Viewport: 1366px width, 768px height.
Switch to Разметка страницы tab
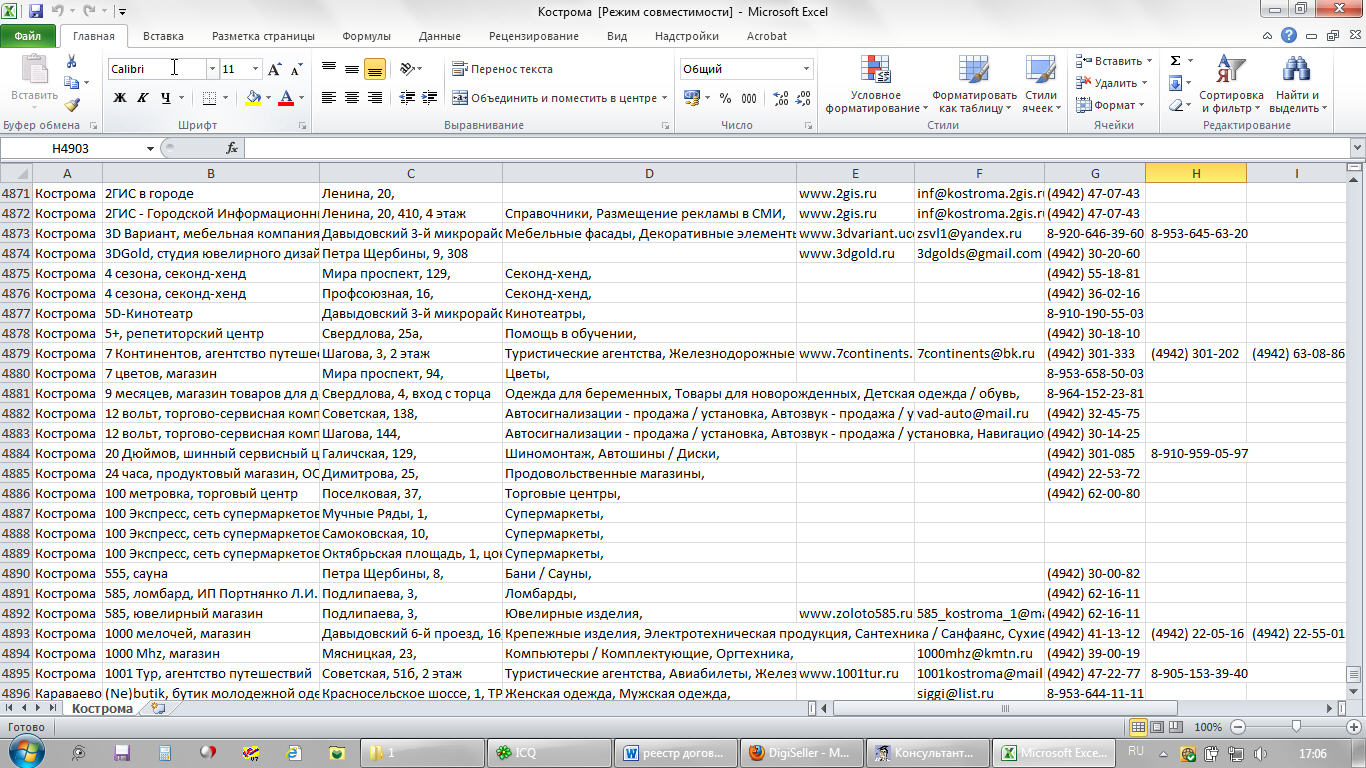click(263, 36)
